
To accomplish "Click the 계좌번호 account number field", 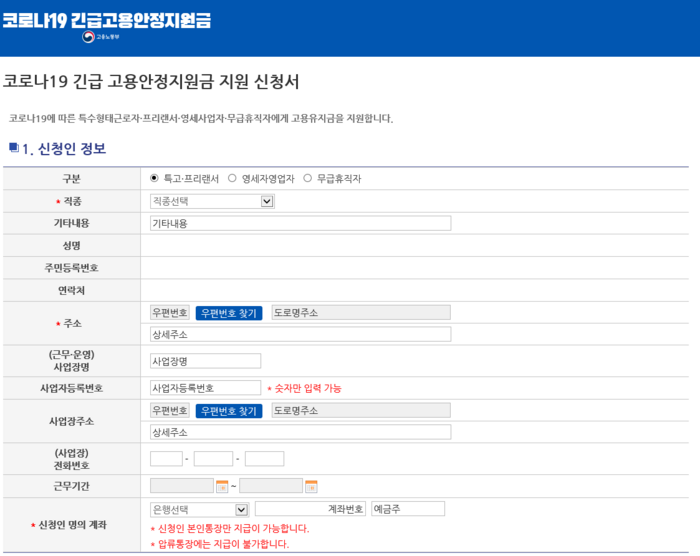I will 310,509.
